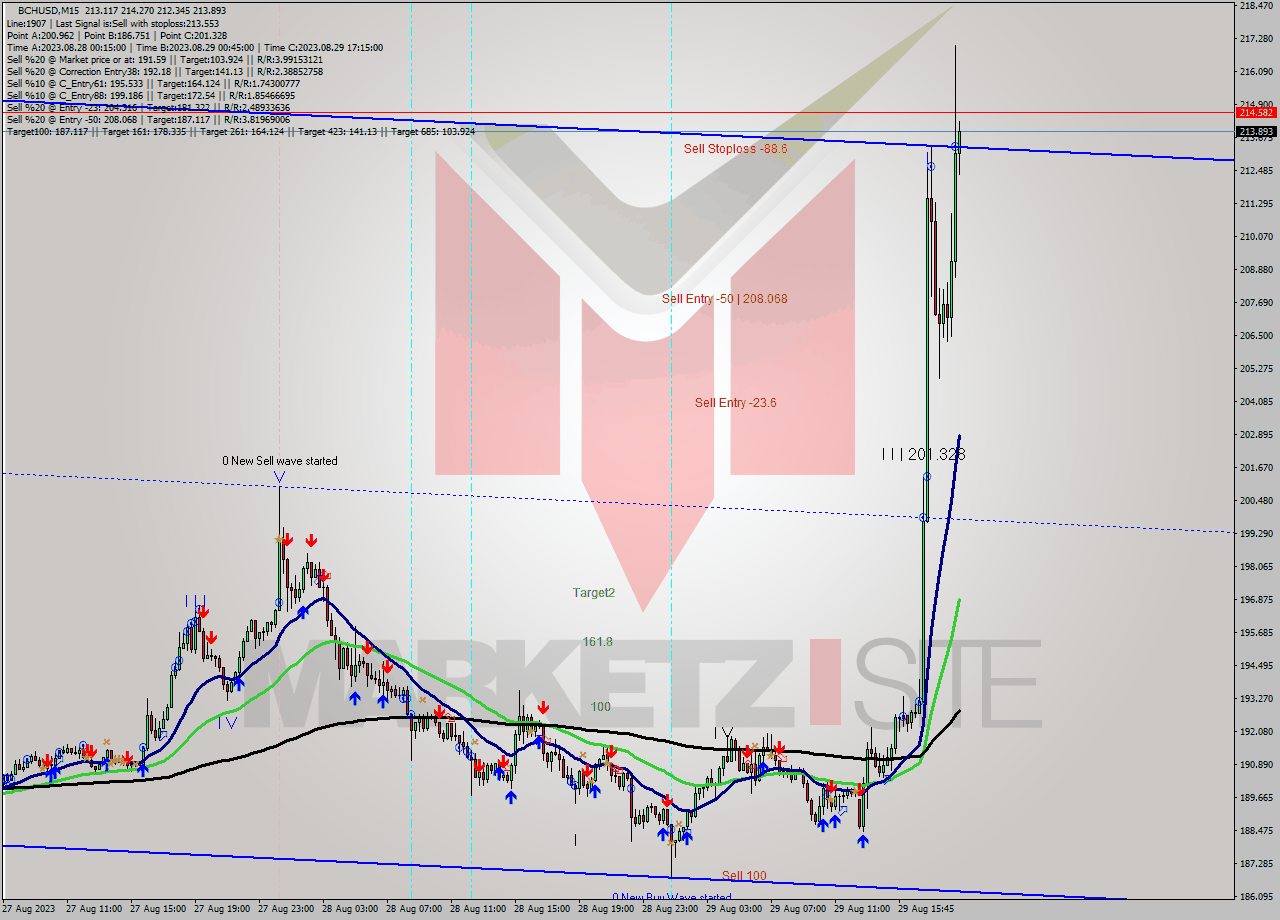Select 'Sell %20 @ Market price' line
This screenshot has height=920, width=1280.
(165, 59)
